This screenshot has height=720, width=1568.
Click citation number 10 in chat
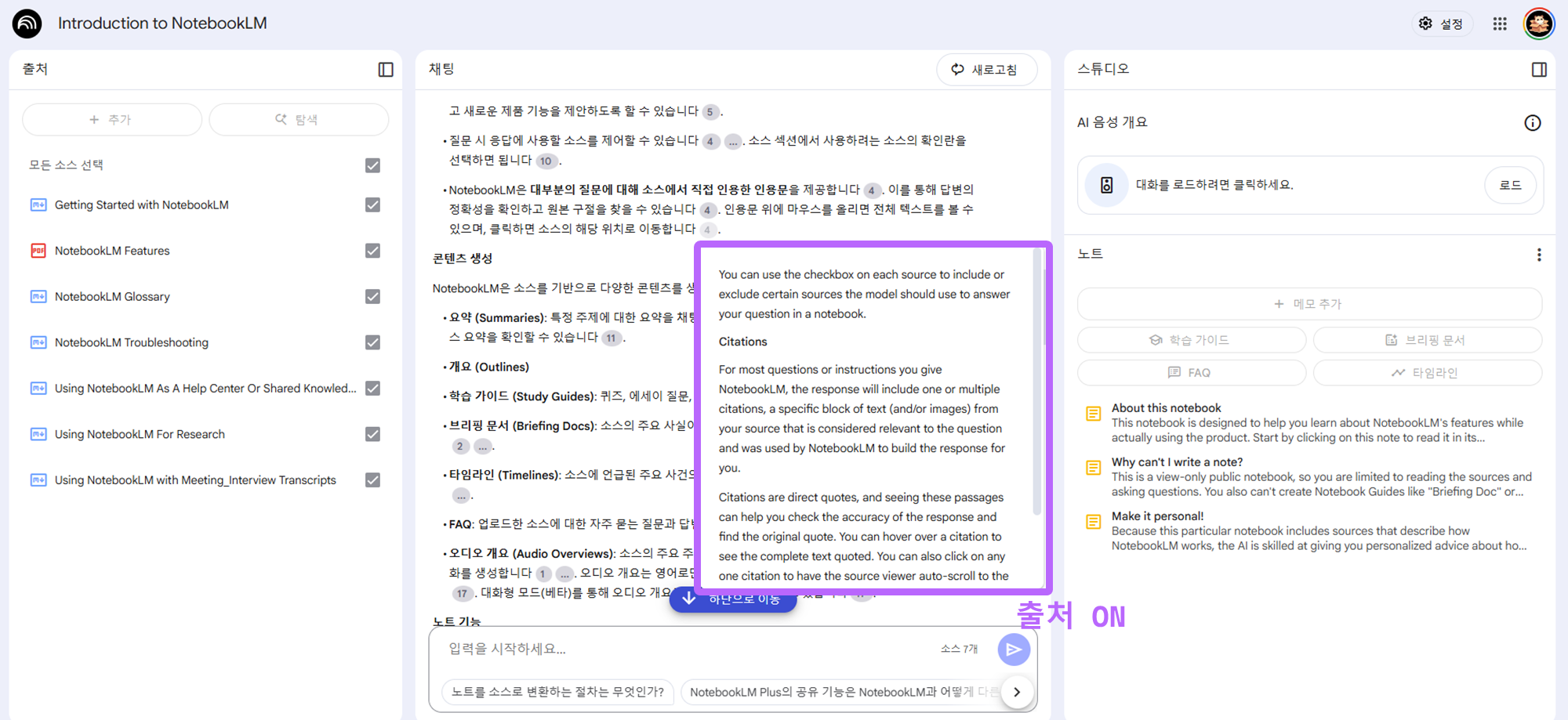click(546, 161)
